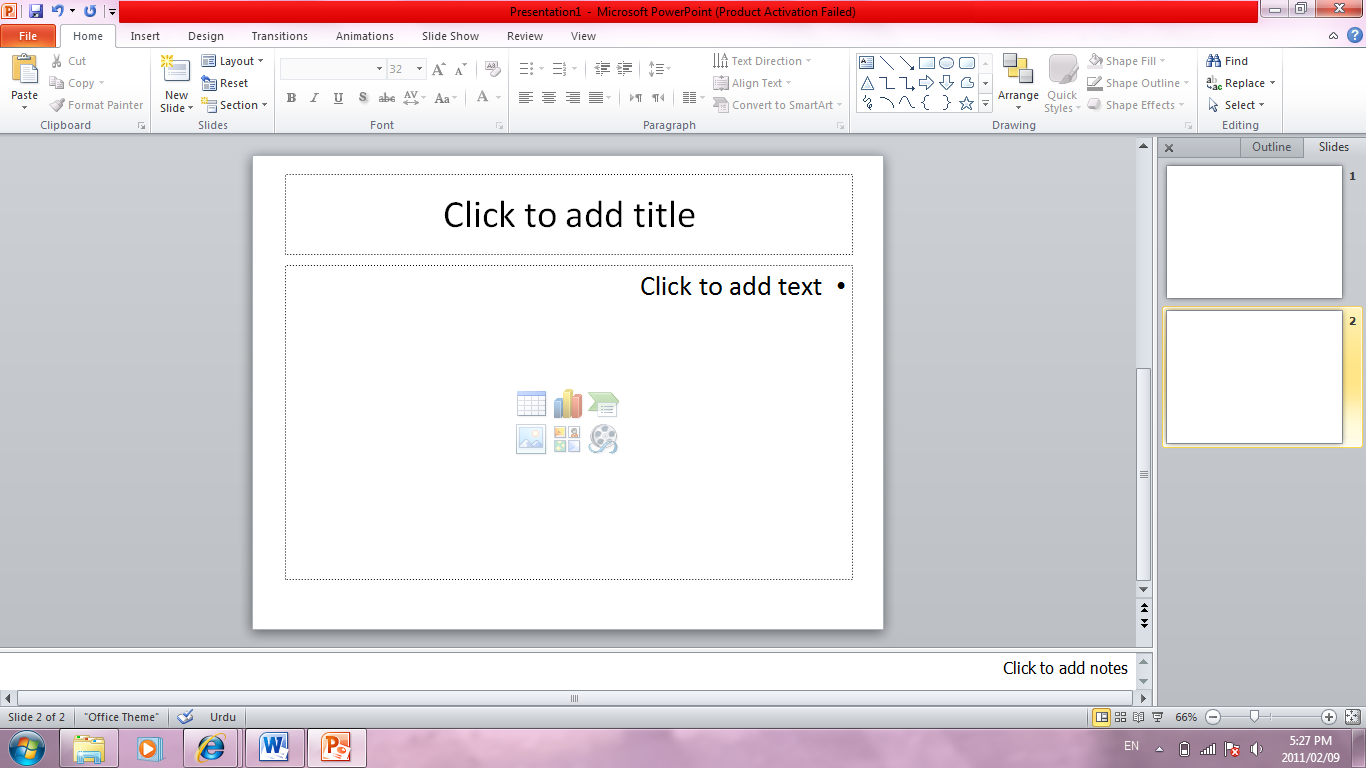Select slide 1 thumbnail

(1254, 232)
